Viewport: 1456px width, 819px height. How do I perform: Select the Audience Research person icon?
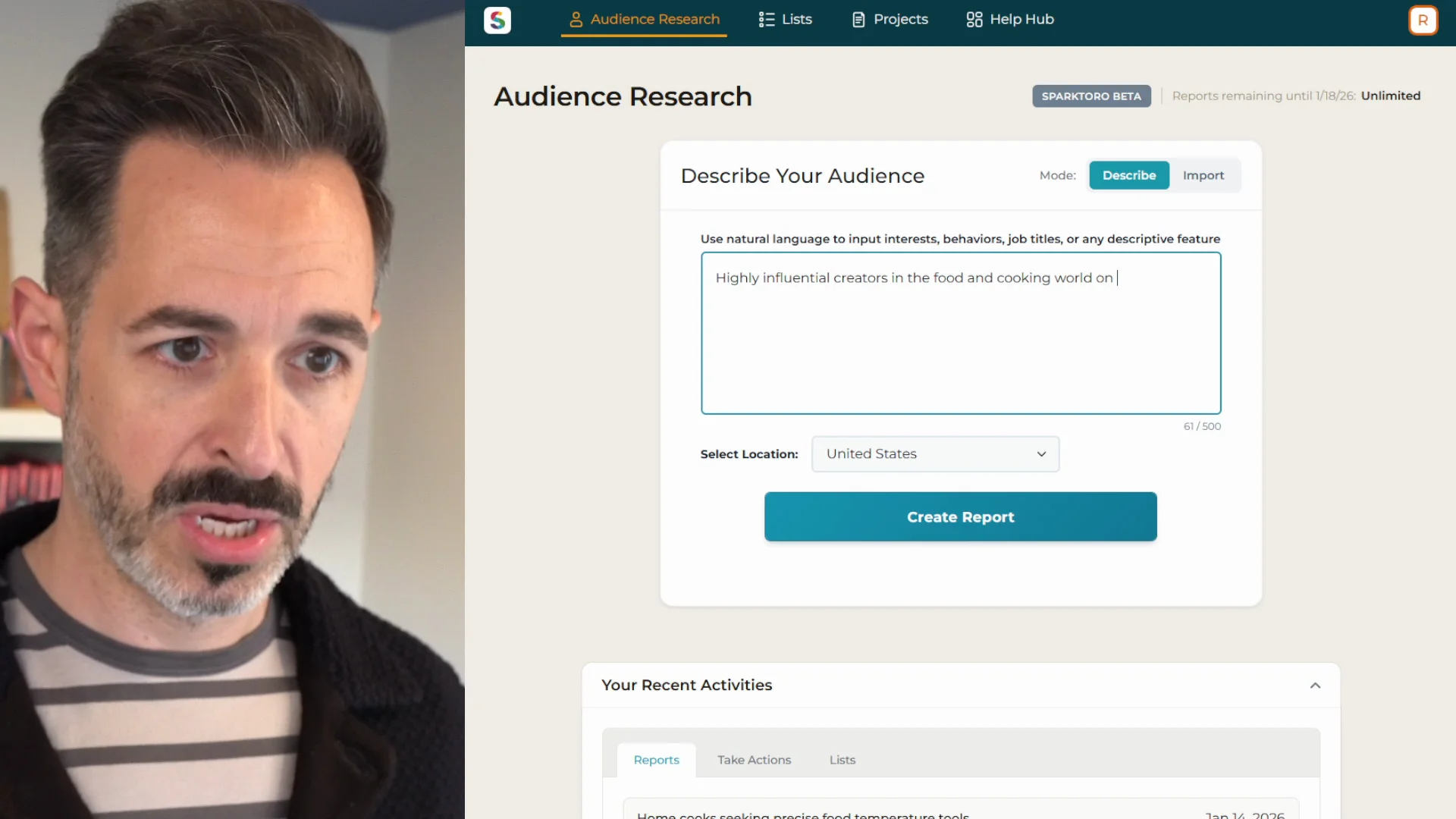(x=576, y=19)
